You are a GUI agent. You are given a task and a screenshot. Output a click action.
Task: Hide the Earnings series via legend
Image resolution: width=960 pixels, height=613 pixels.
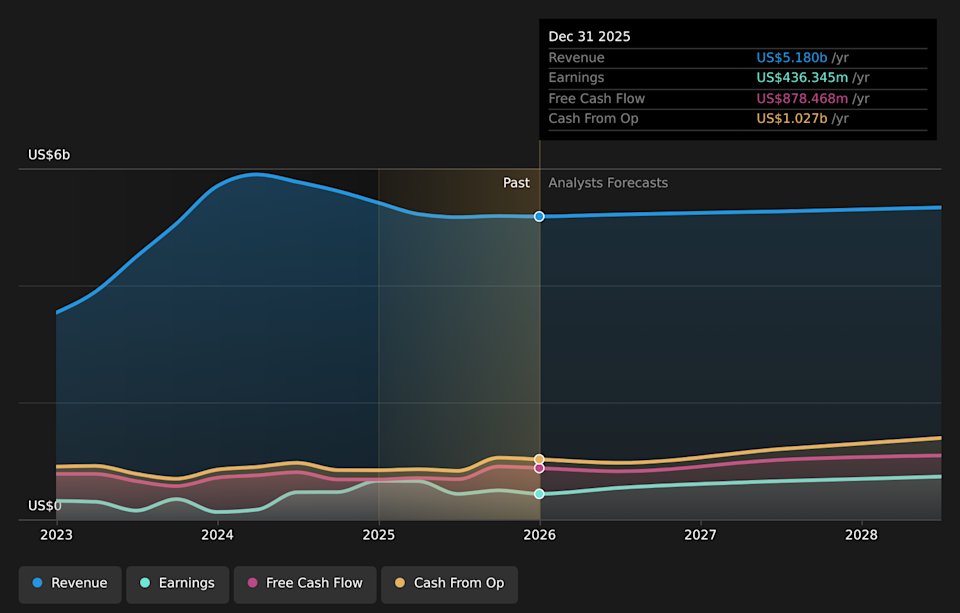pos(177,583)
